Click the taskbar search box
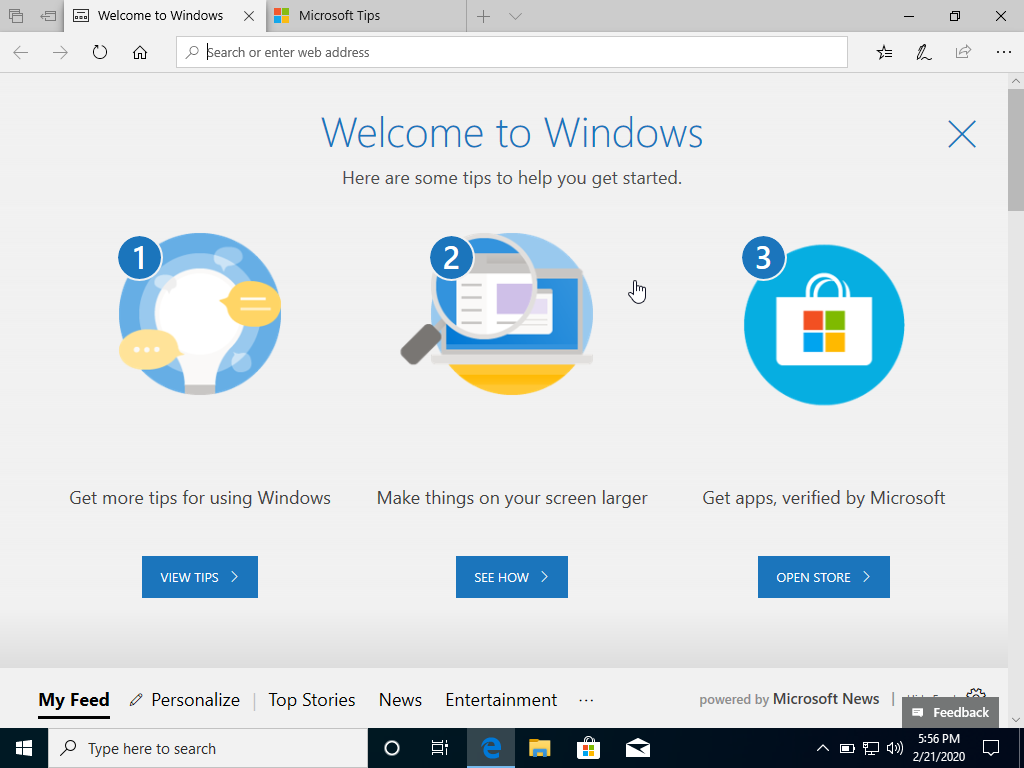Viewport: 1024px width, 768px height. tap(208, 748)
